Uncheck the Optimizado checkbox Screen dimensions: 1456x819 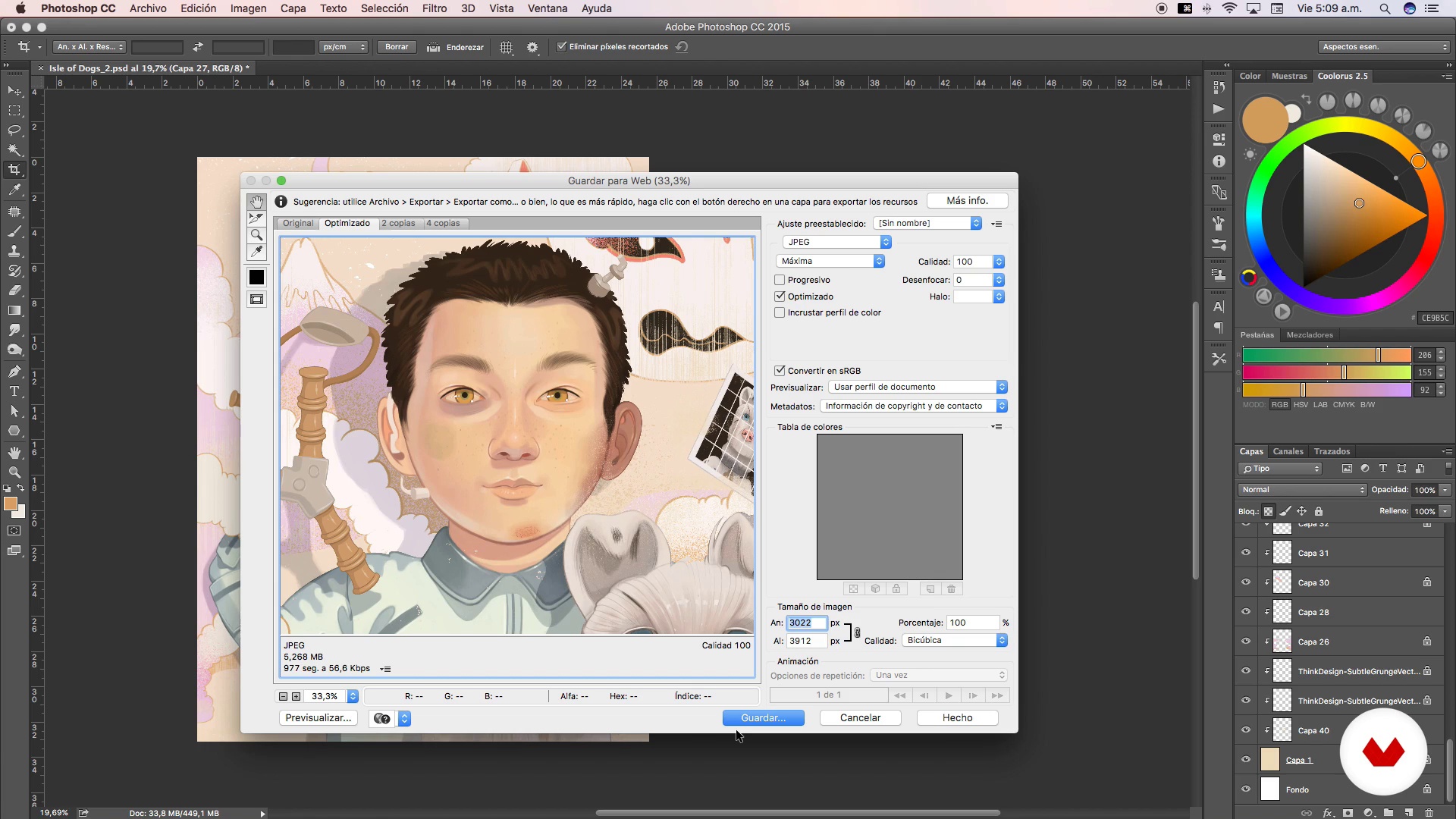tap(780, 297)
